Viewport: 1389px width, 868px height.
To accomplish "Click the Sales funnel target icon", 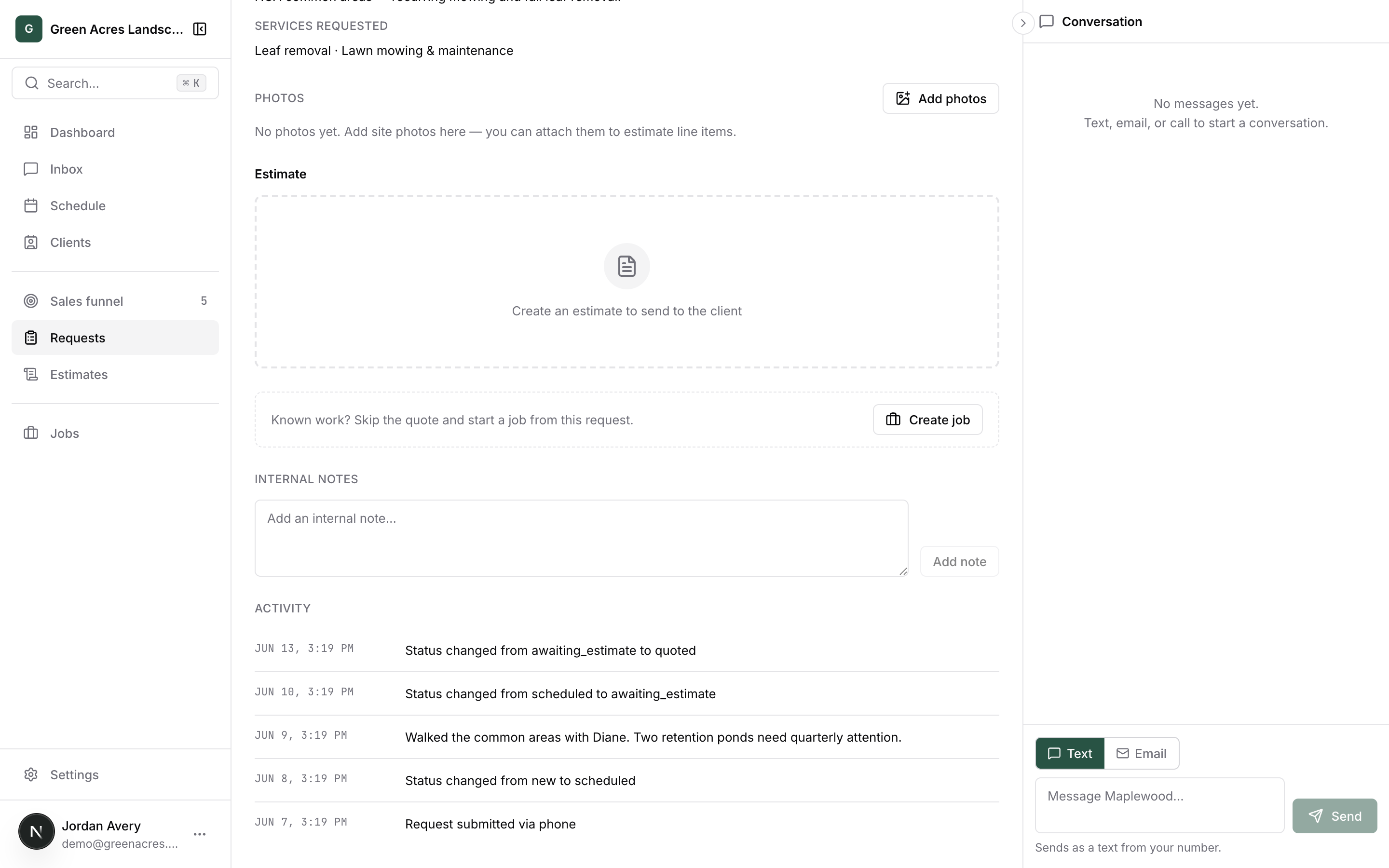I will (31, 301).
